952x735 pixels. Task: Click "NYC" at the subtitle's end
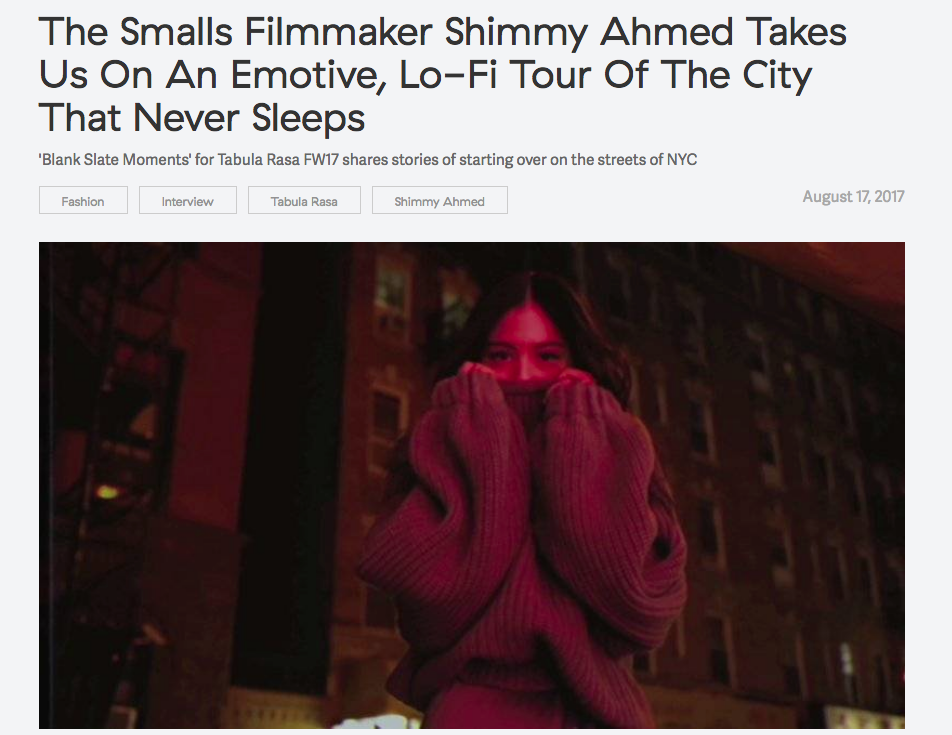[682, 160]
